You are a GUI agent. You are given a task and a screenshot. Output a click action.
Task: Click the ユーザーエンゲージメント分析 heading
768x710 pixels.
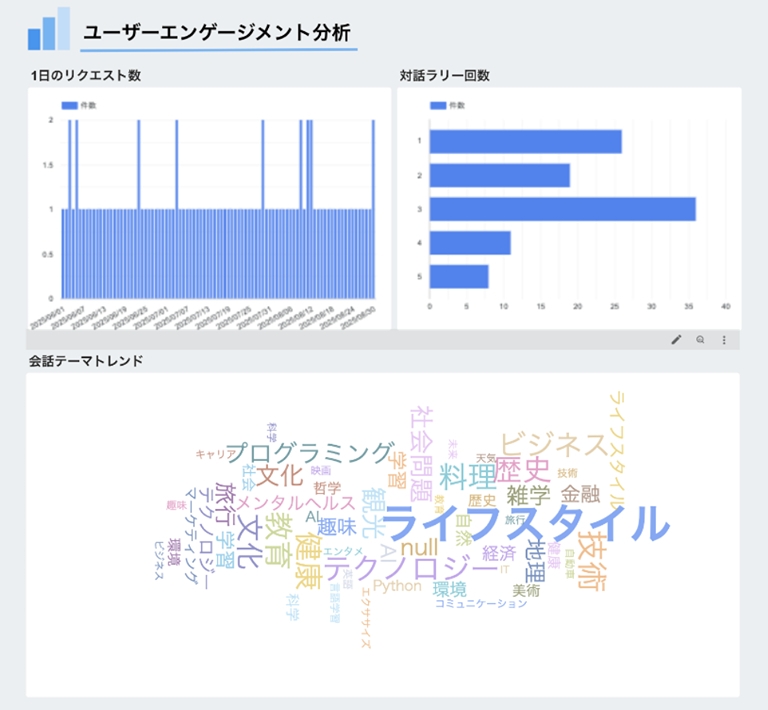tap(217, 33)
